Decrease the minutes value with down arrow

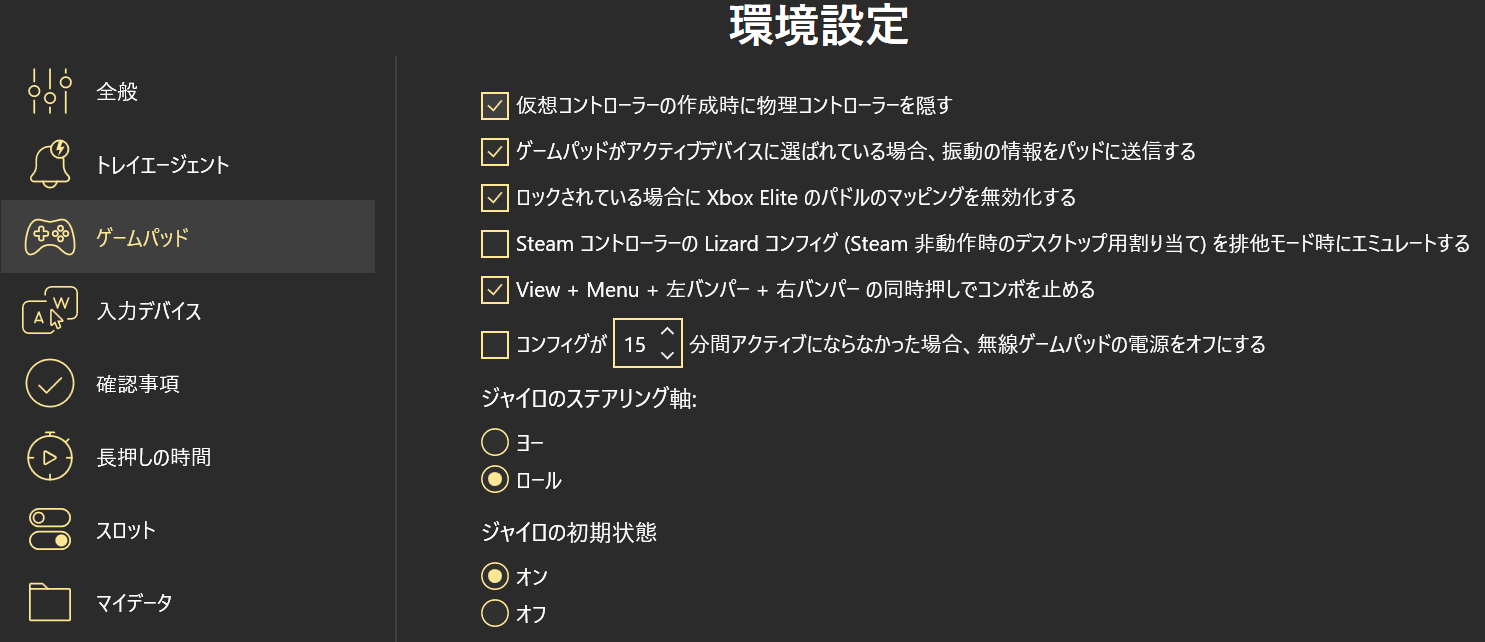coord(669,353)
